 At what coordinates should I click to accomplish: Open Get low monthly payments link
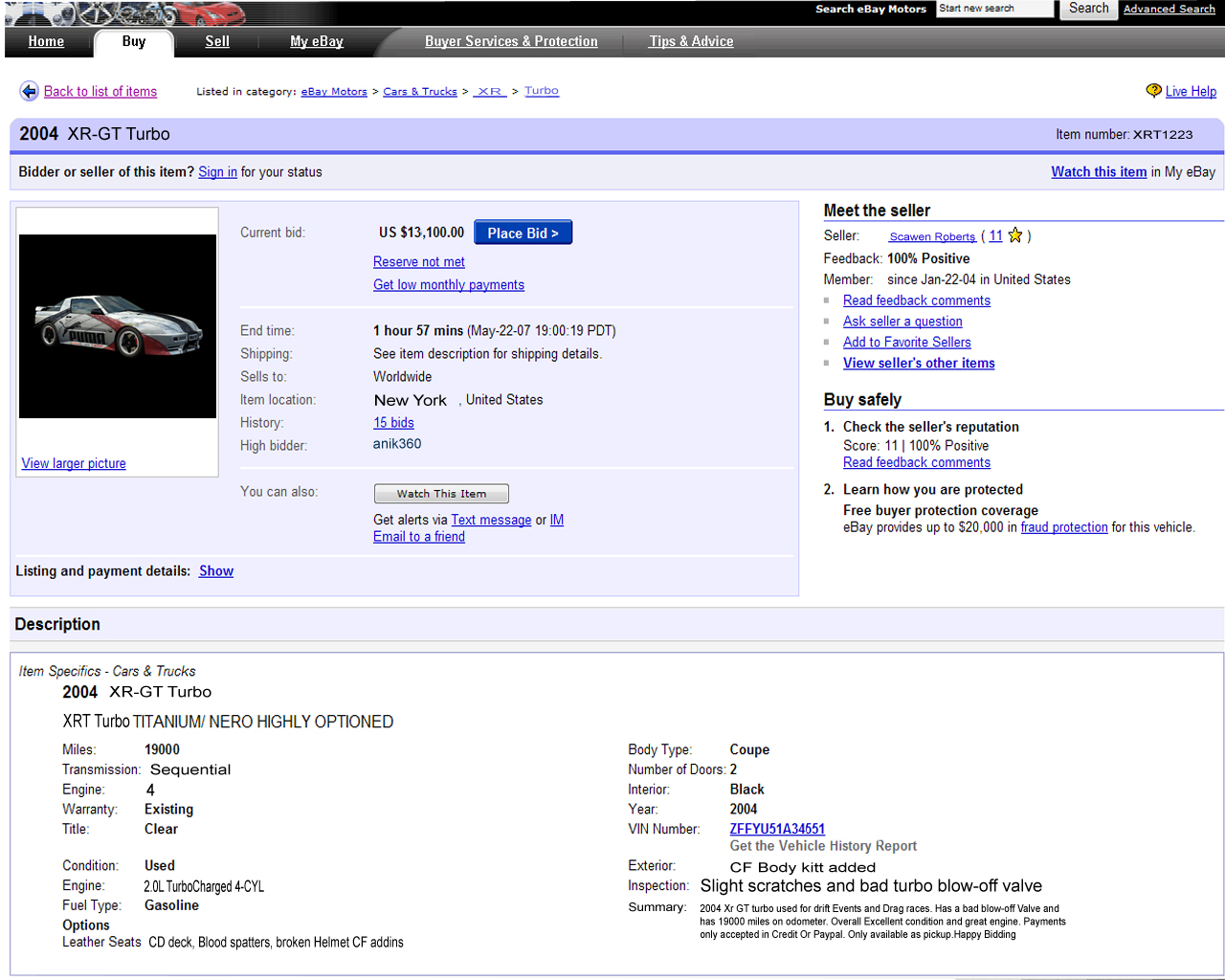tap(449, 285)
